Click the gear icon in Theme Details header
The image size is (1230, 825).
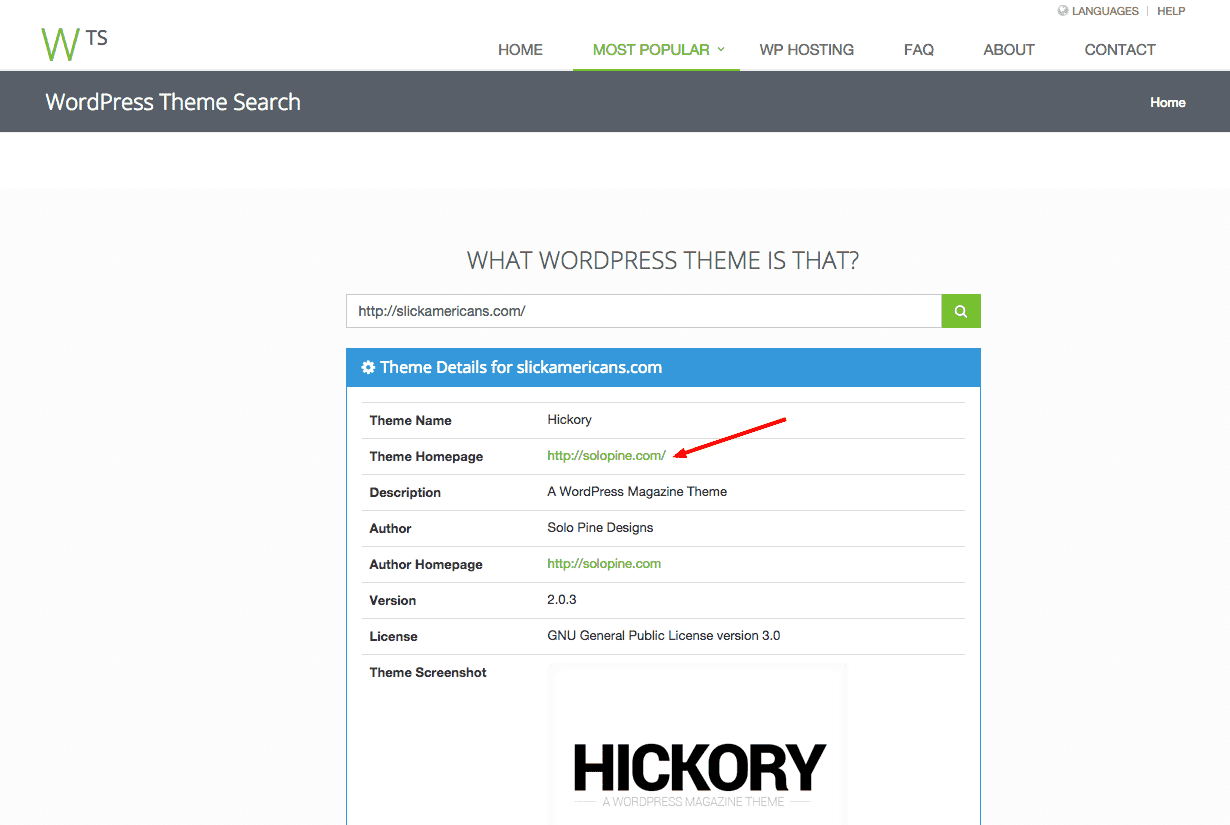pyautogui.click(x=368, y=368)
